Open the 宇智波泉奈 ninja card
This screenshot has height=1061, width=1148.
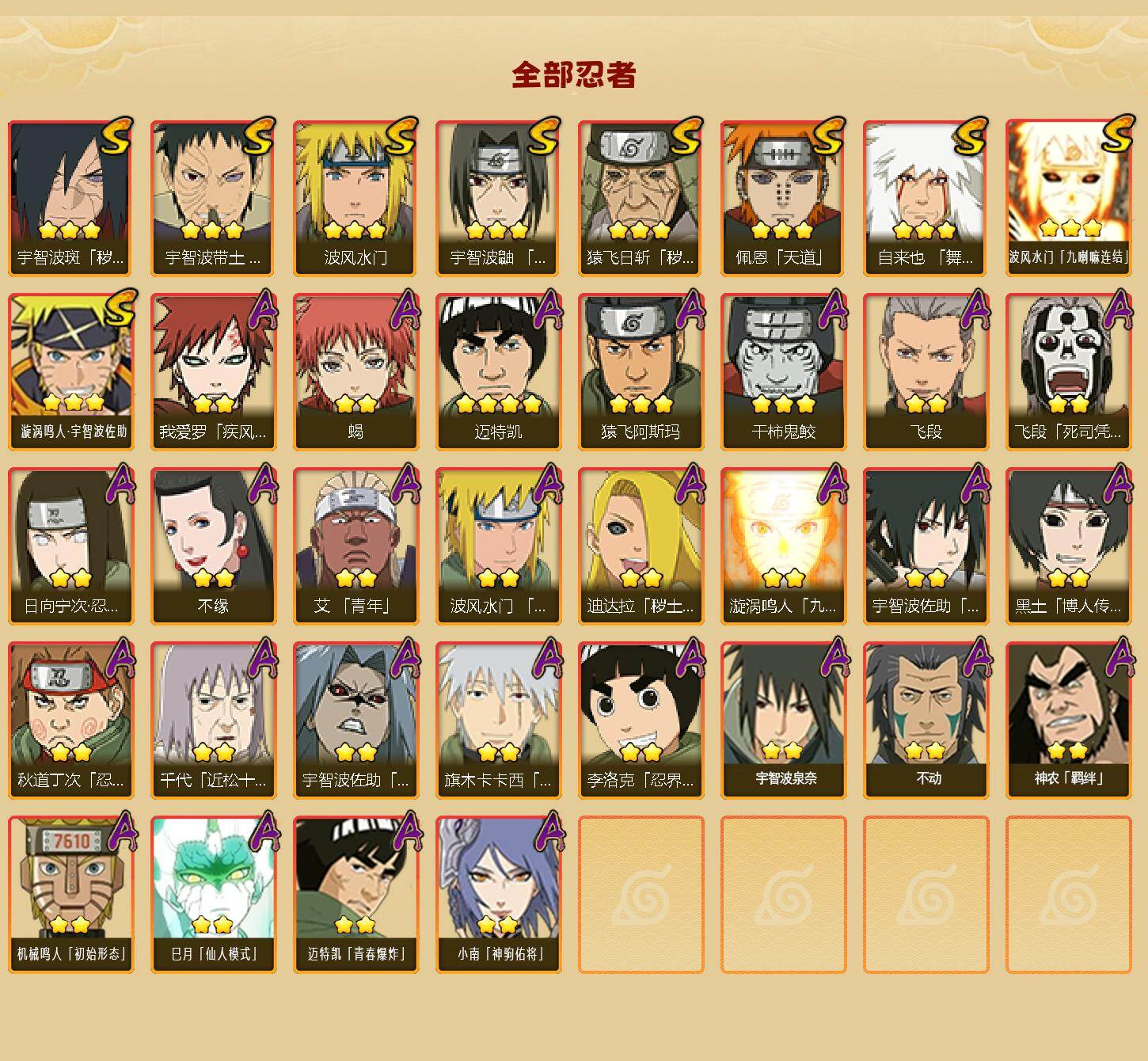coord(783,721)
